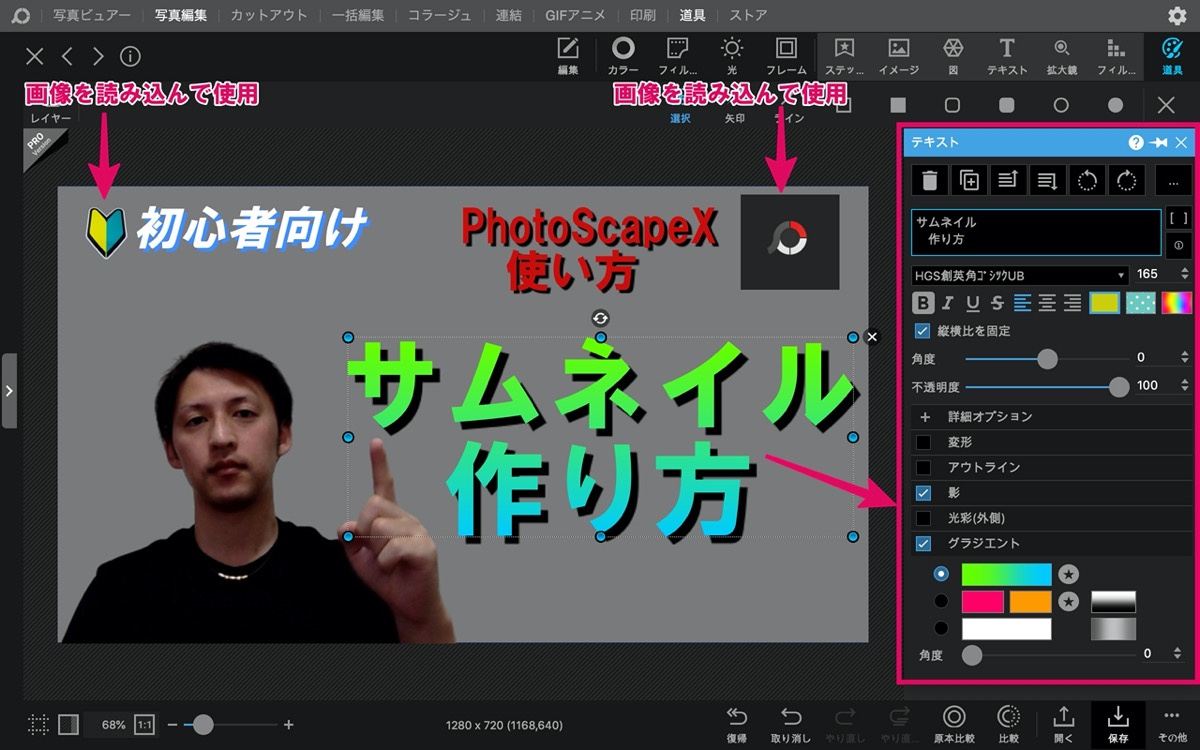Image resolution: width=1200 pixels, height=750 pixels.
Task: Open the yellow text color swatch
Action: click(x=1104, y=303)
